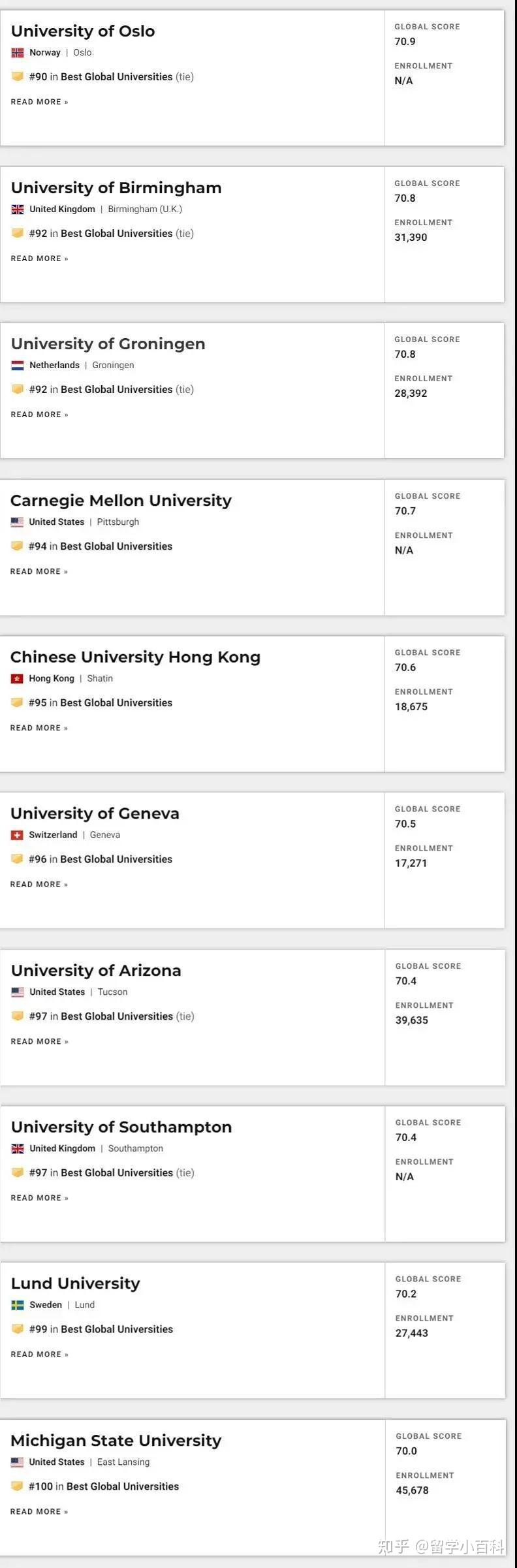Image resolution: width=517 pixels, height=1568 pixels.
Task: Click Best Global Universities link for Arizona
Action: [117, 1016]
